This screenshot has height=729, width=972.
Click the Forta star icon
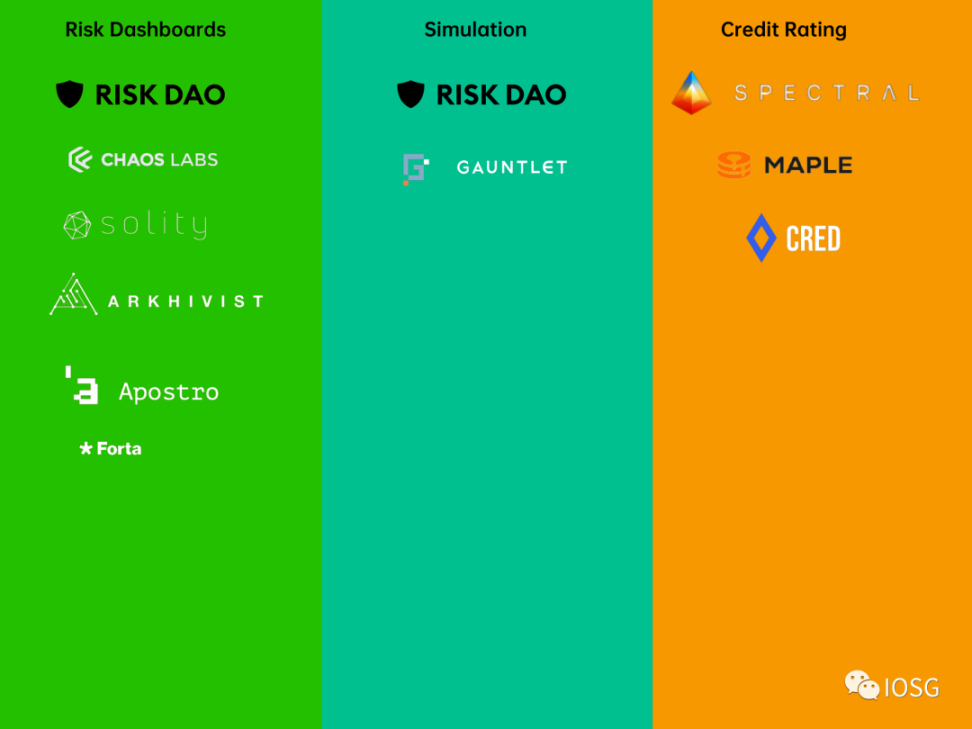(86, 448)
